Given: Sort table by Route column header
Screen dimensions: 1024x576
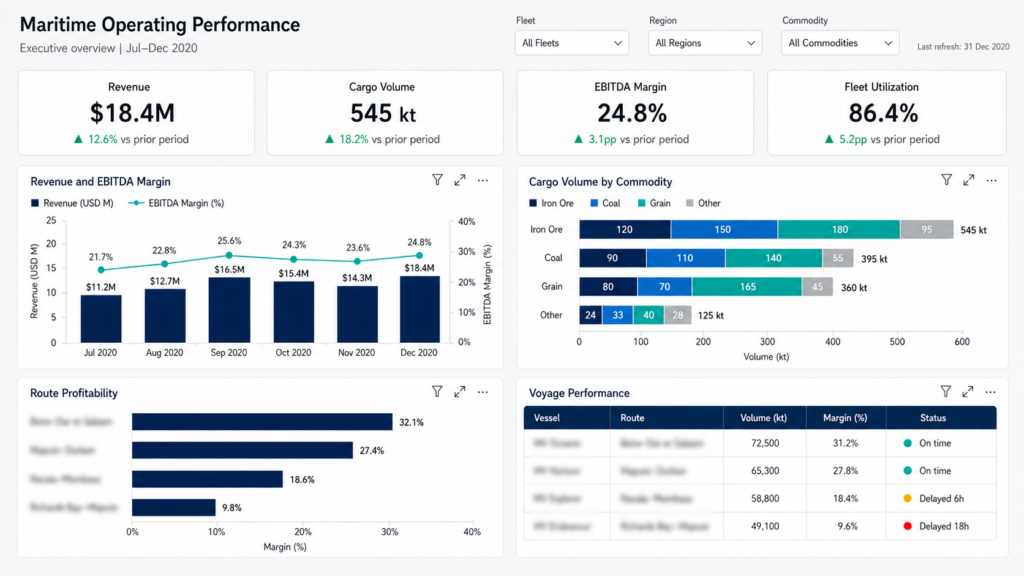Looking at the screenshot, I should coord(667,418).
